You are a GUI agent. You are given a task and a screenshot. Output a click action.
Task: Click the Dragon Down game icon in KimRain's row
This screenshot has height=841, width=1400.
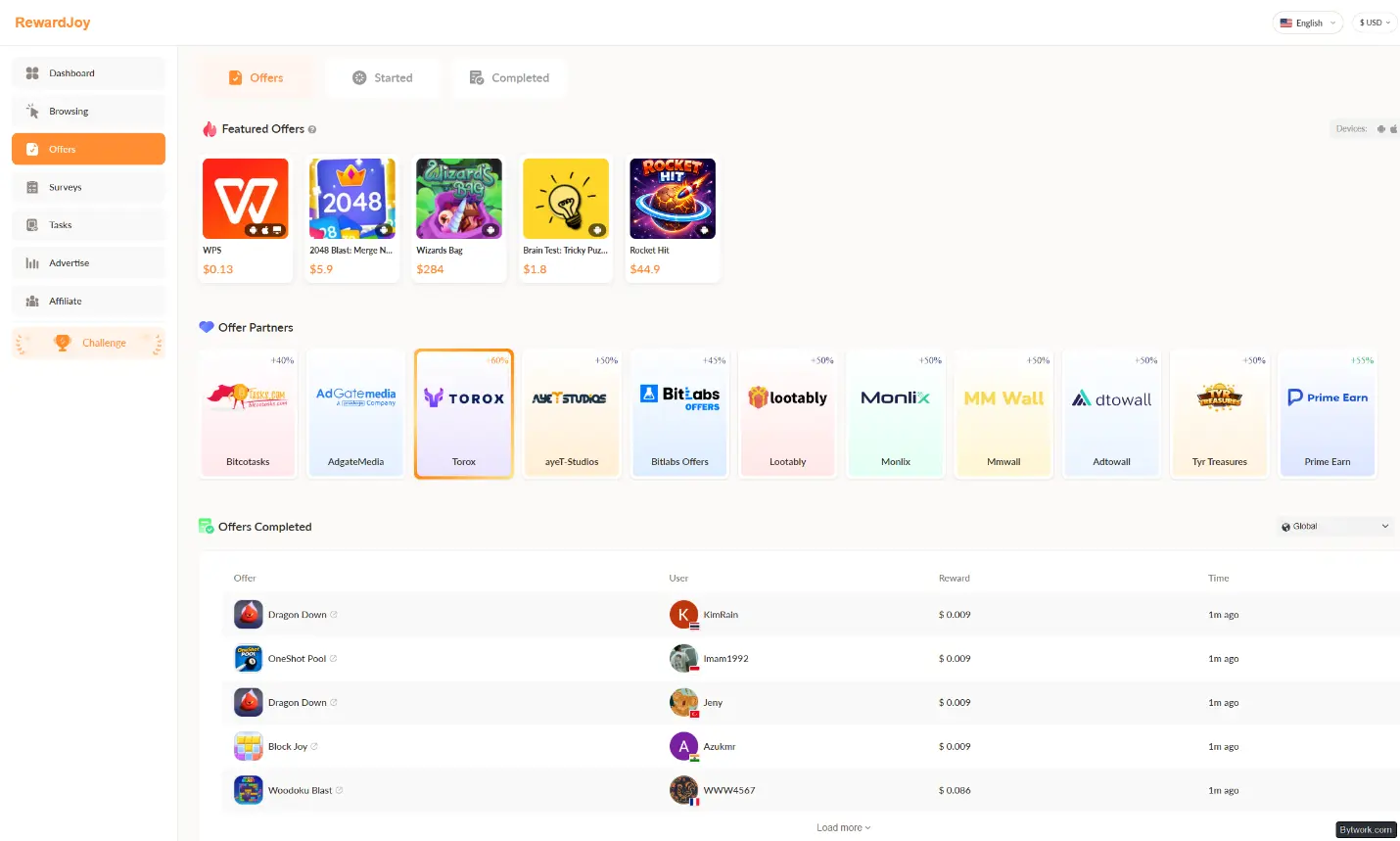(x=249, y=615)
